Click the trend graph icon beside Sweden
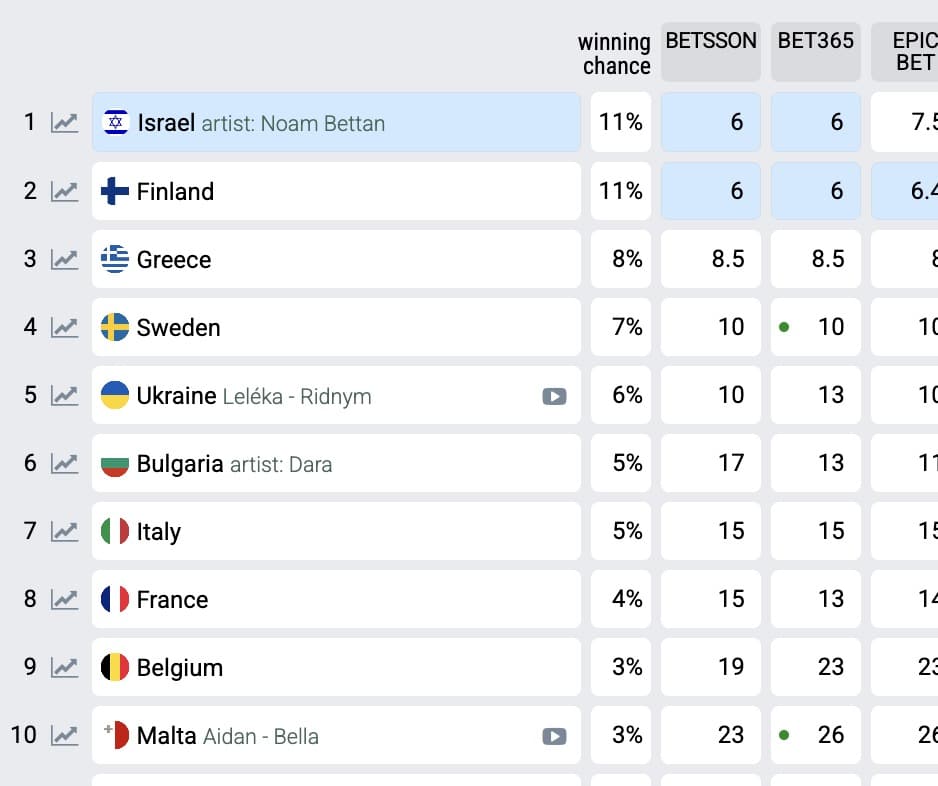The image size is (938, 786). point(65,327)
